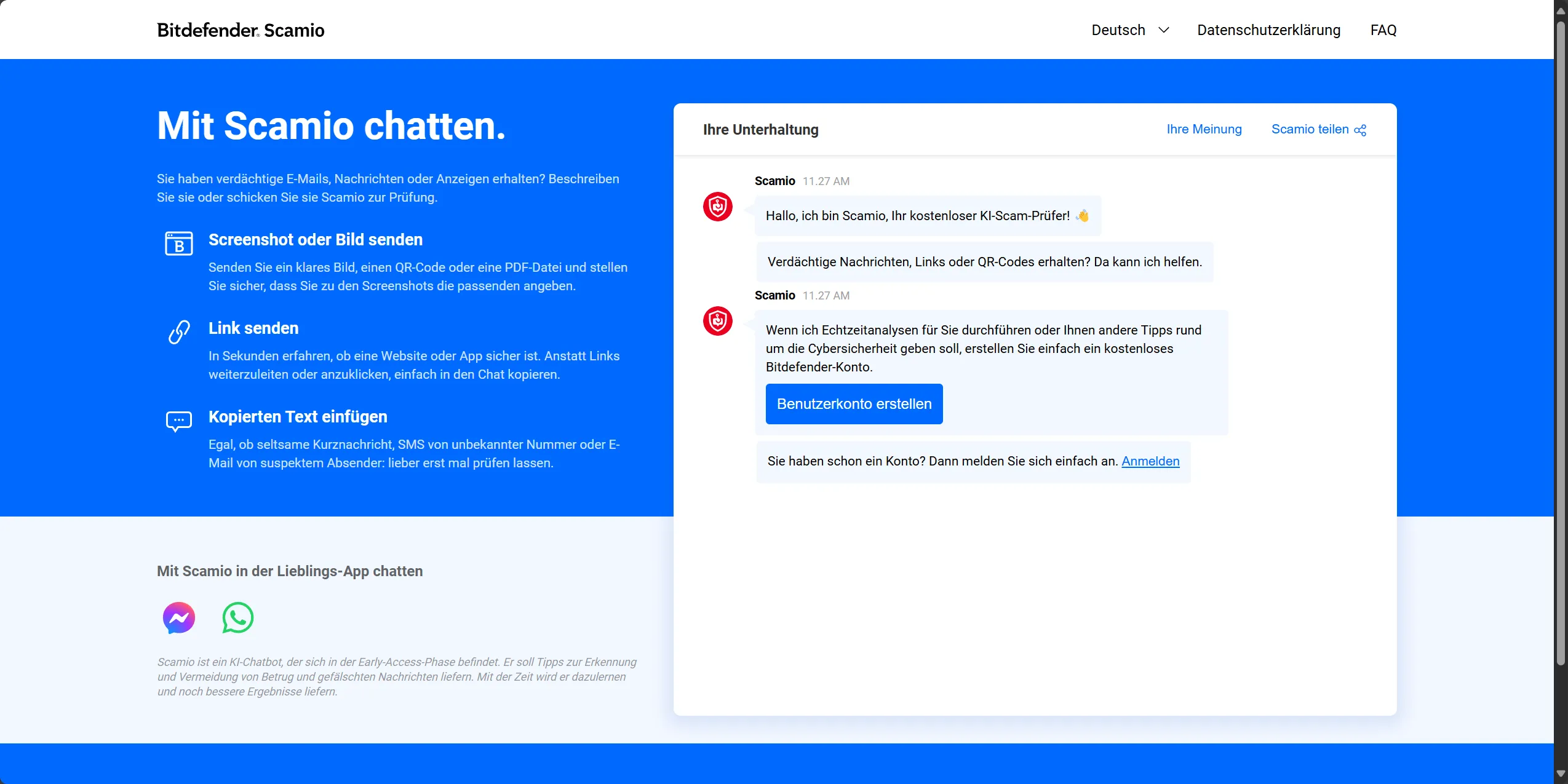Screen dimensions: 1568x784
Task: Open the Deutsch language dropdown
Action: pos(1118,30)
